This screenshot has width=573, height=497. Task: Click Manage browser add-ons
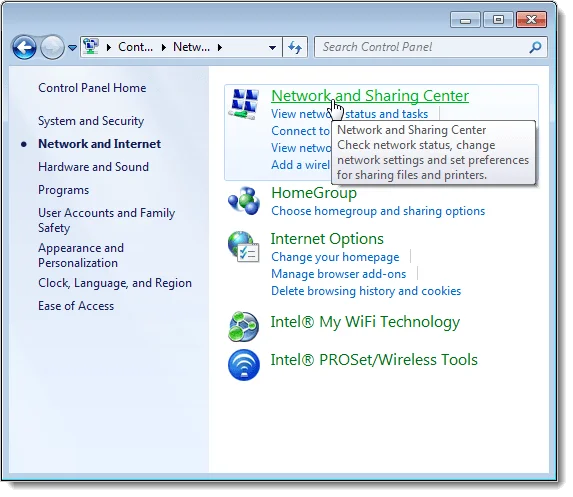pos(338,274)
